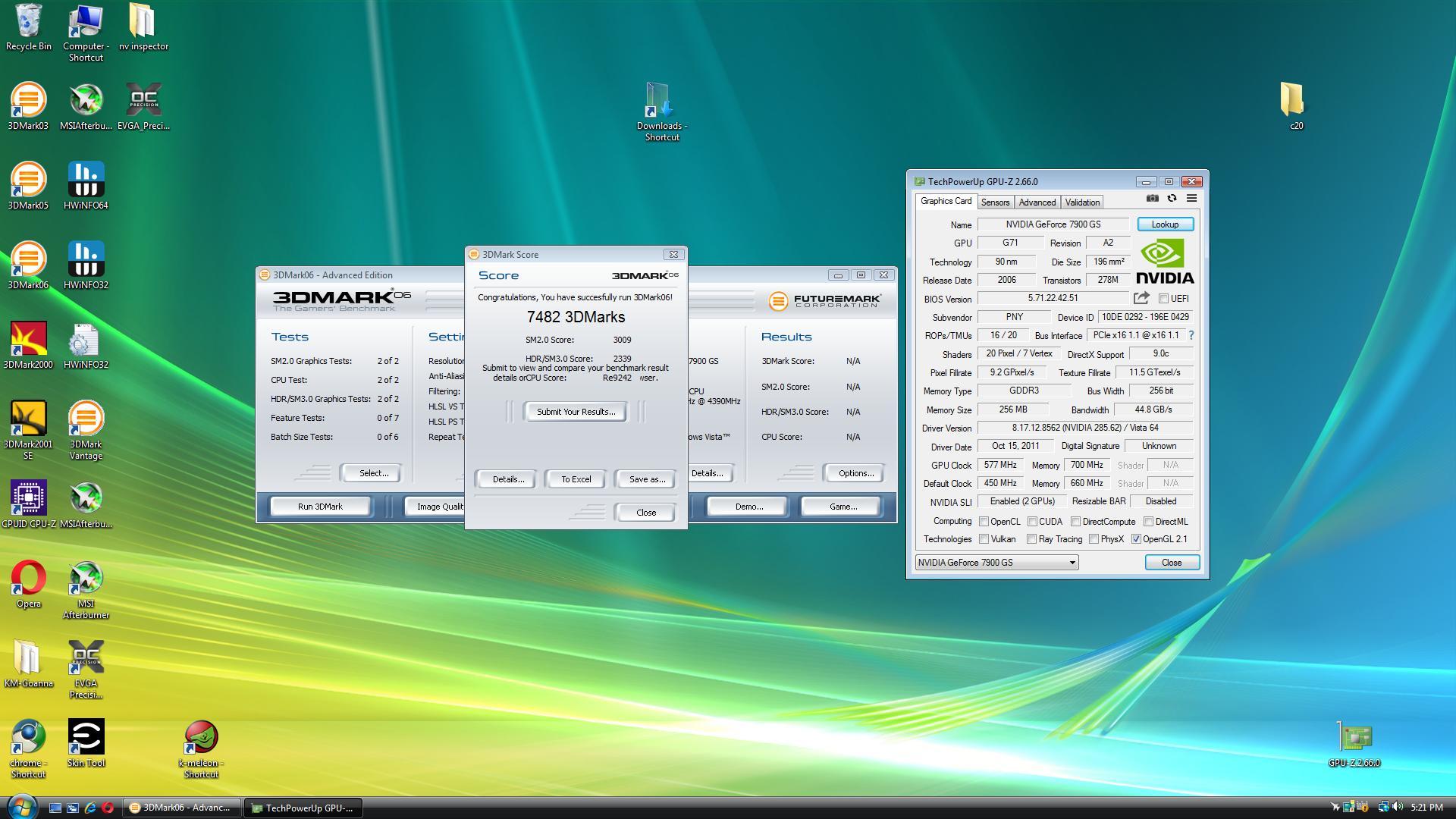
Task: Switch to the Sensors tab
Action: (995, 202)
